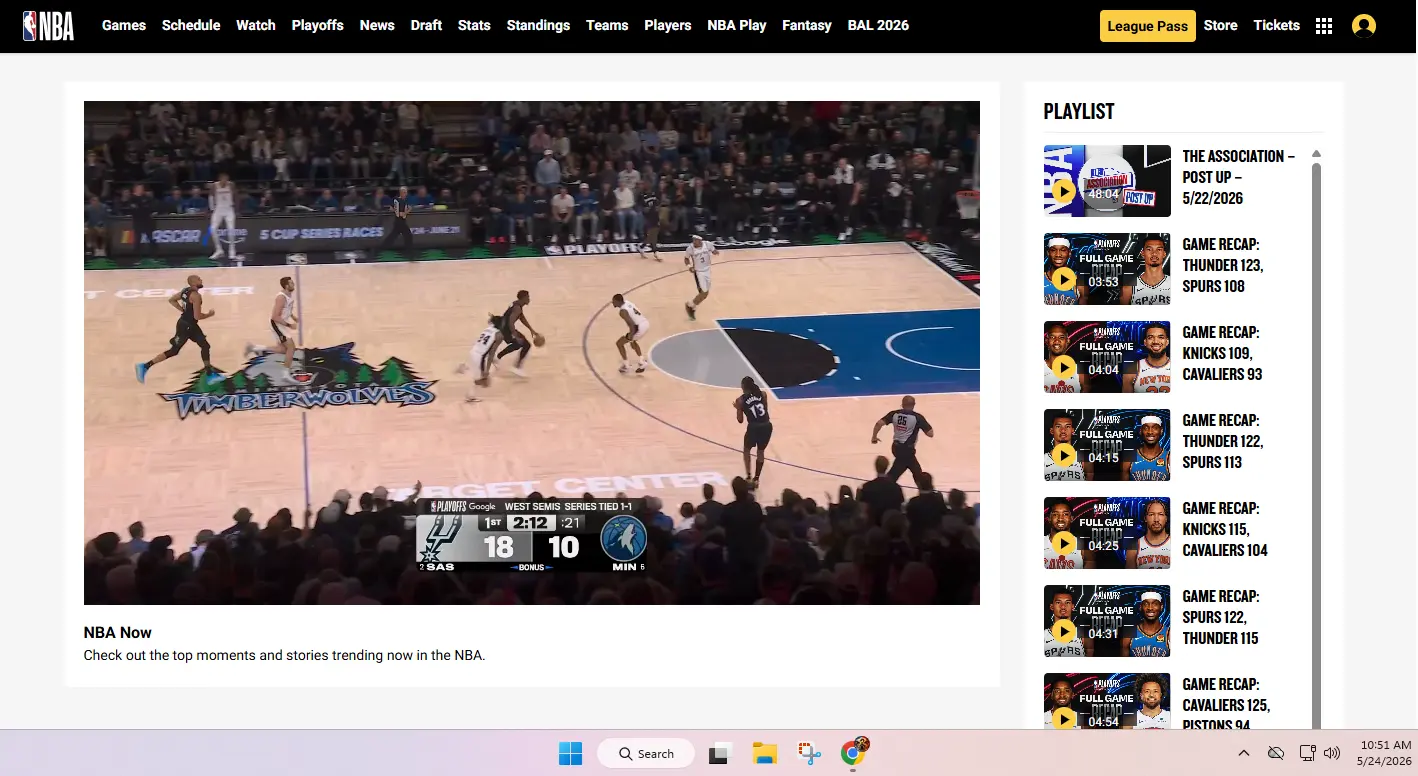1418x776 pixels.
Task: Play Knicks 109, Cavaliers 93 recap thumbnail
Action: 1107,357
